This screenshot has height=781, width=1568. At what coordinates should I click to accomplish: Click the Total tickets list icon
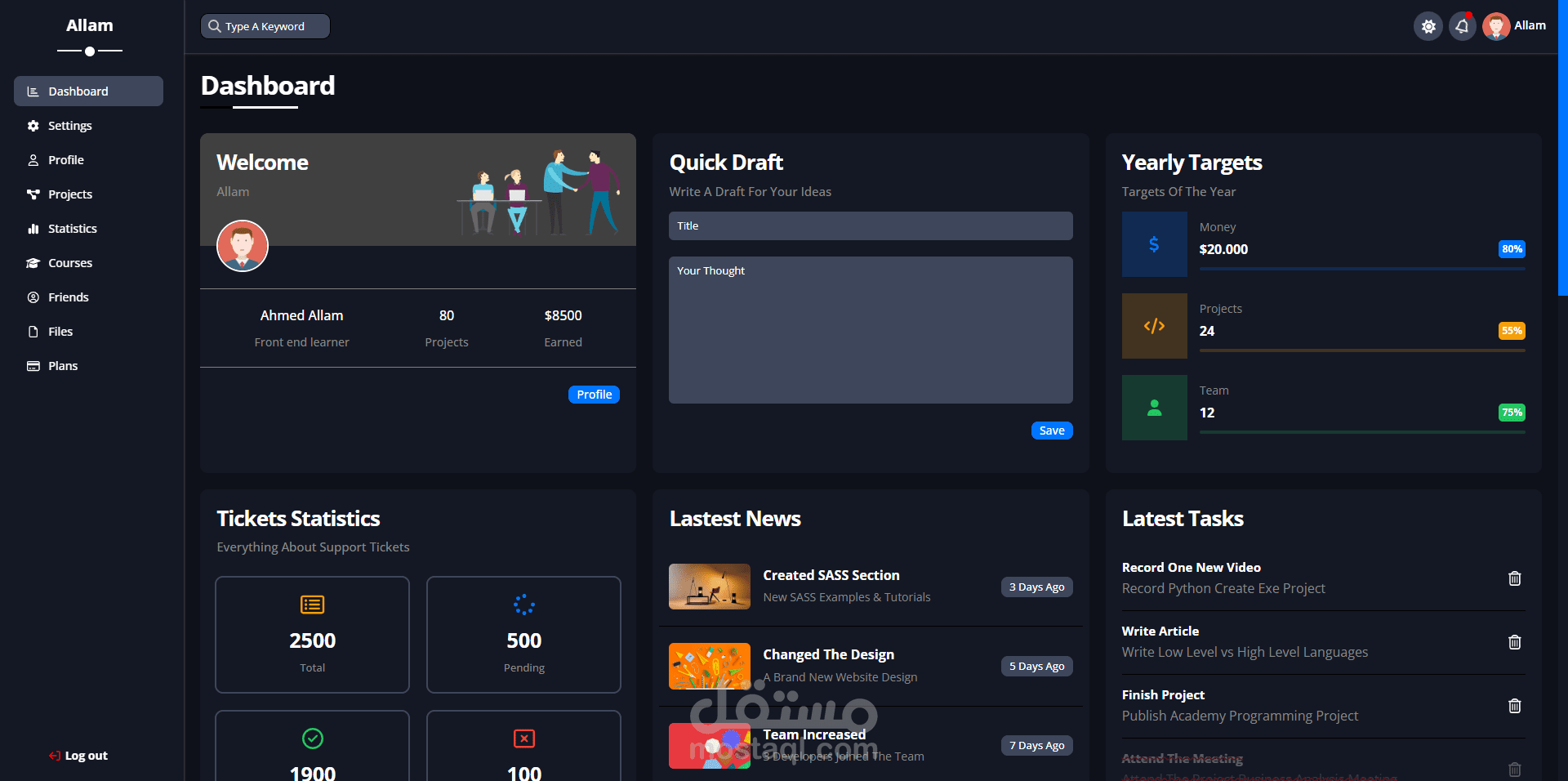click(313, 605)
